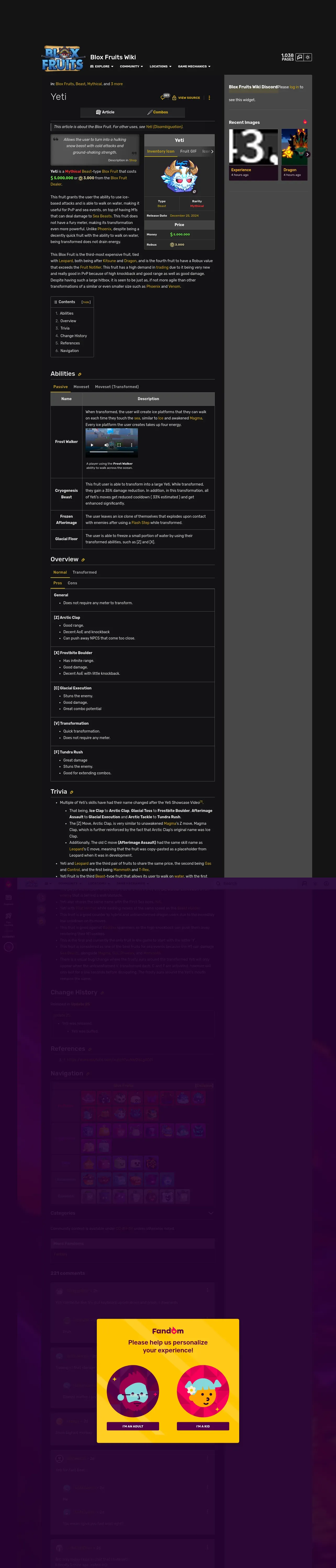Toggle the light/dark theme switch

click(308, 57)
